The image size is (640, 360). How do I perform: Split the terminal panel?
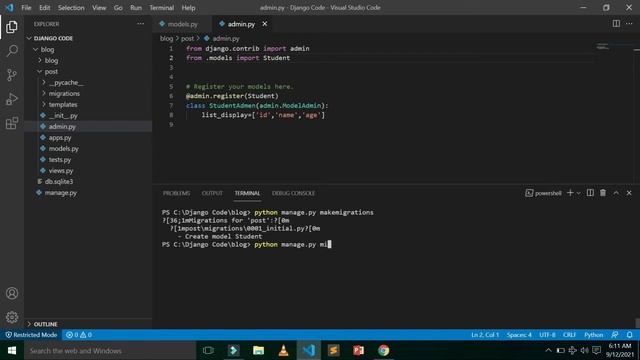(590, 193)
